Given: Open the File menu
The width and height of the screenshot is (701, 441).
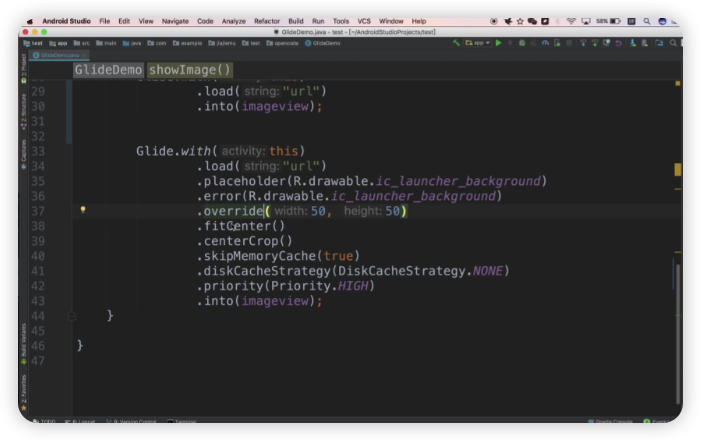Looking at the screenshot, I should coord(105,21).
